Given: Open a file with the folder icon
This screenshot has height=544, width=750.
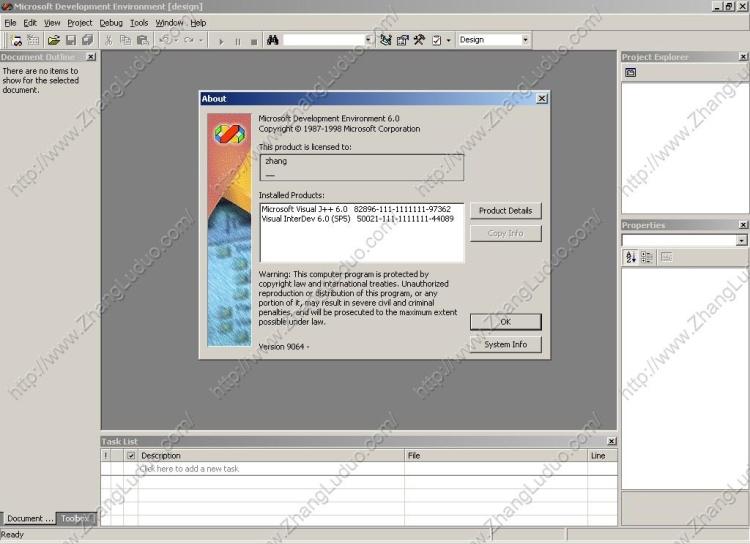Looking at the screenshot, I should [54, 40].
